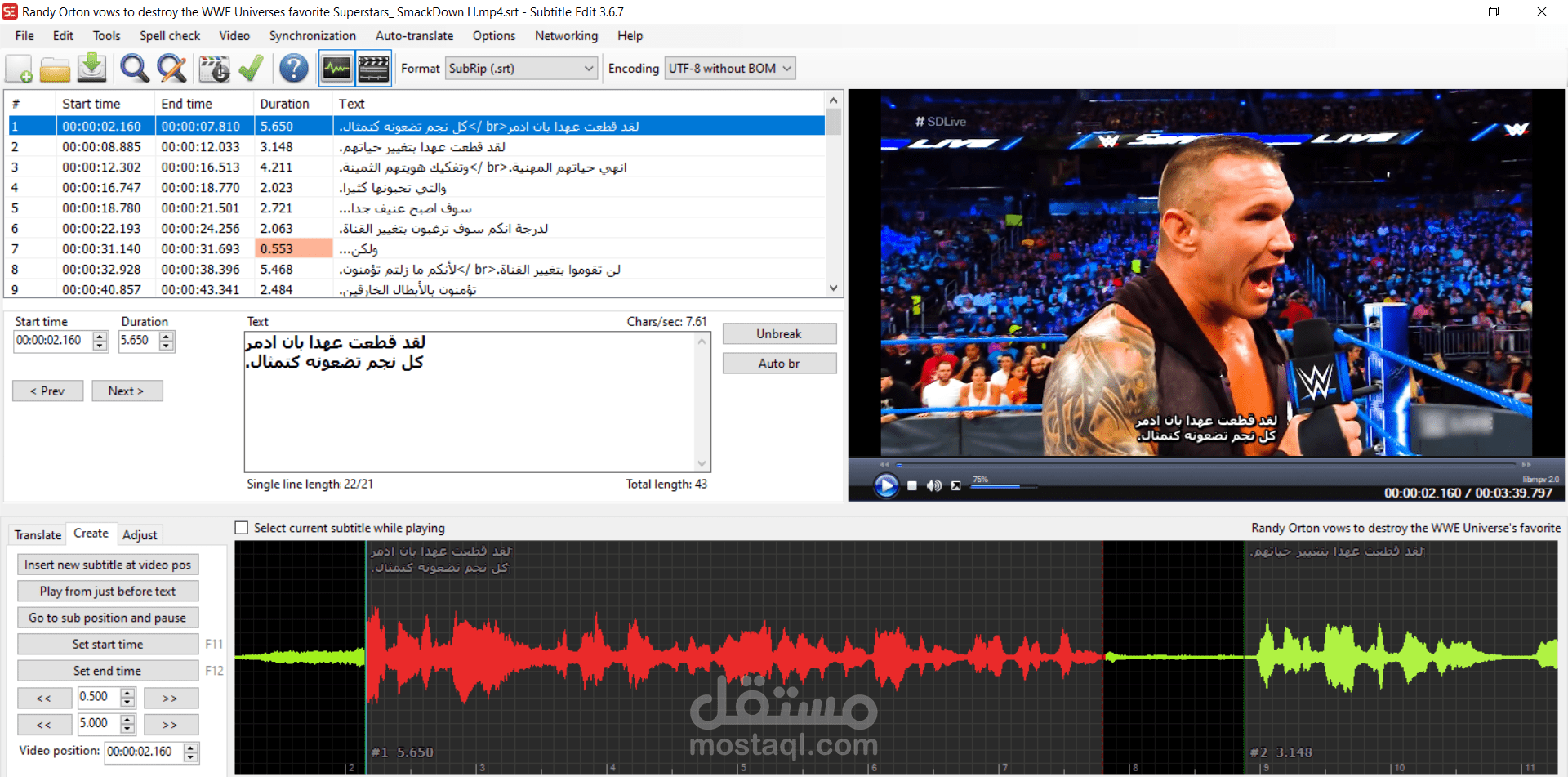Click the Unbreak button
This screenshot has height=777, width=1568.
[779, 334]
